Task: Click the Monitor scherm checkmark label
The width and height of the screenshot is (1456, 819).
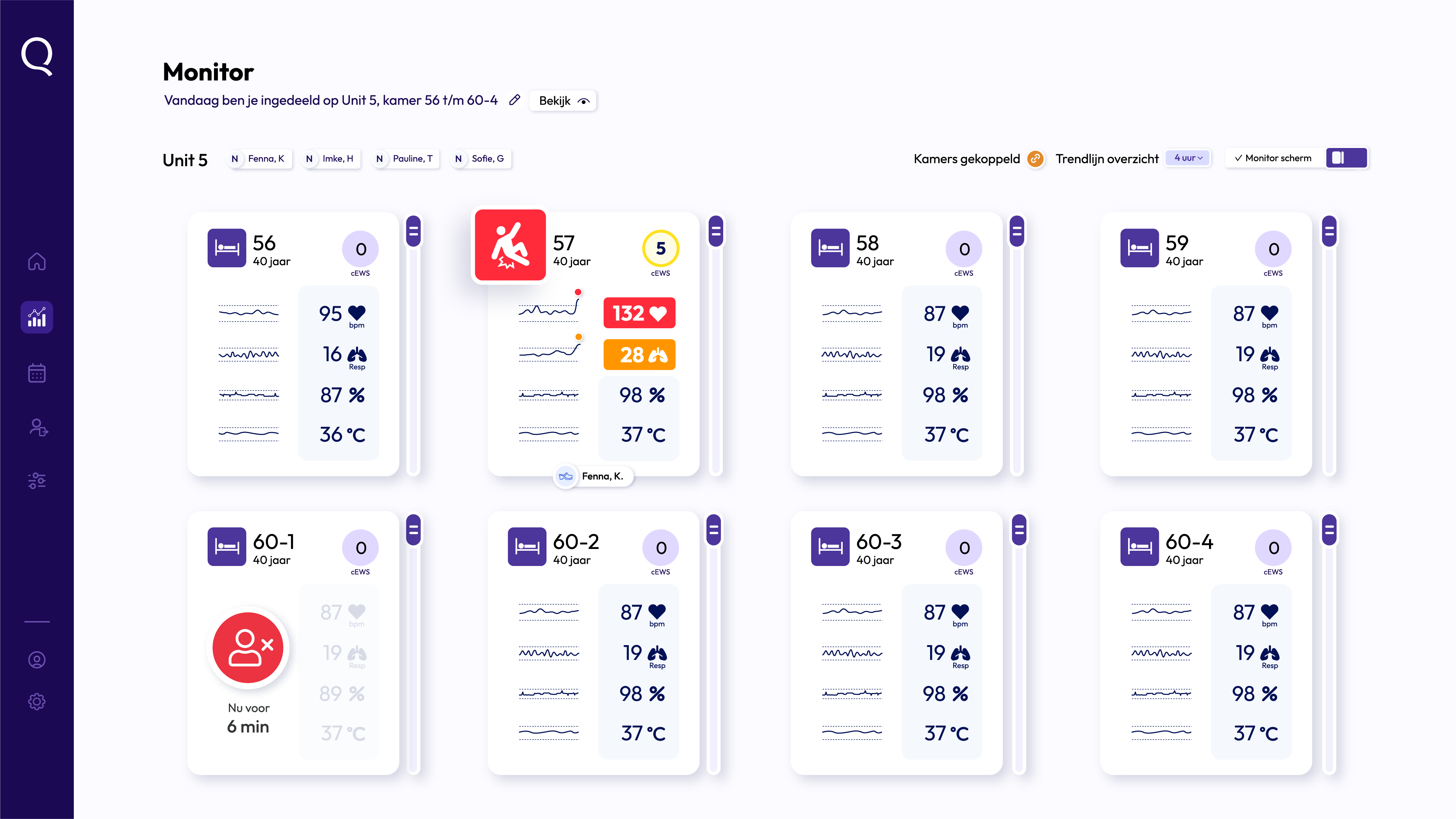Action: [1273, 158]
